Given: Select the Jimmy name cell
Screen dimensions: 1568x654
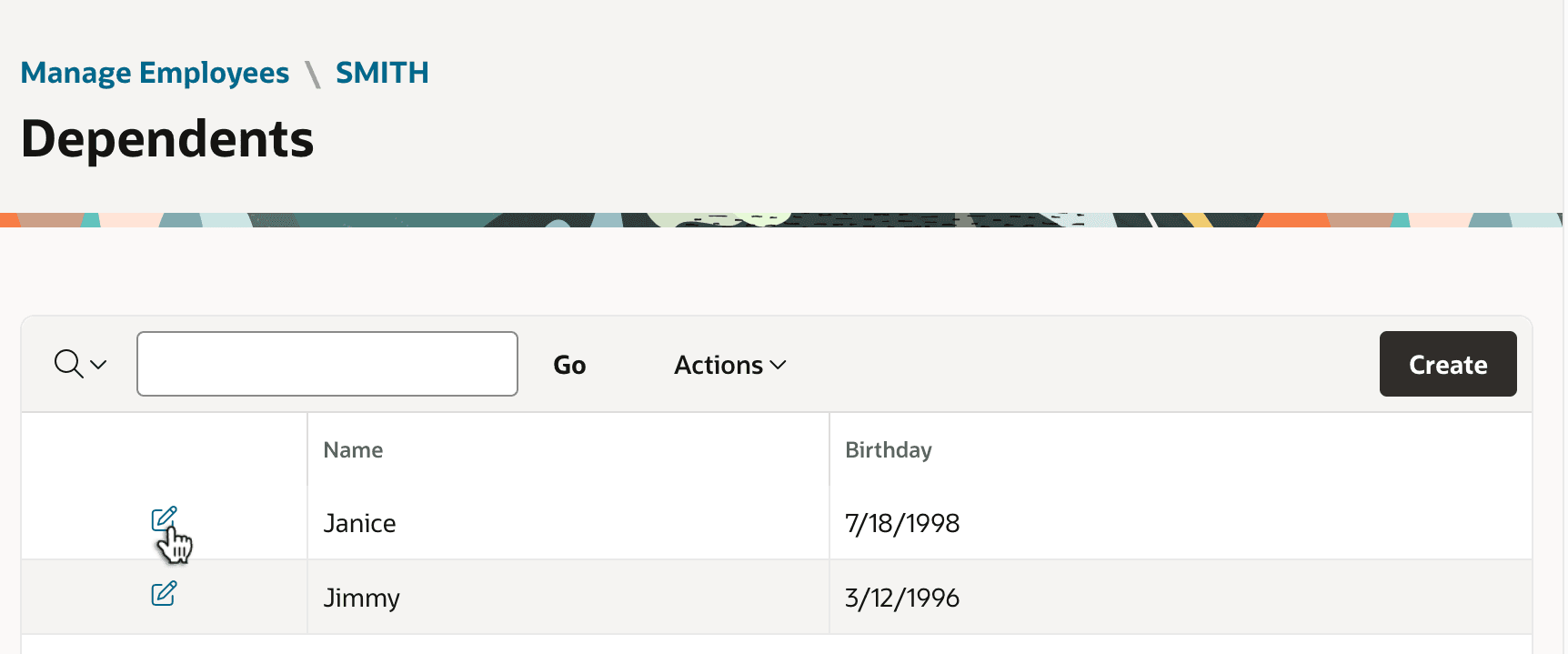Looking at the screenshot, I should [568, 598].
